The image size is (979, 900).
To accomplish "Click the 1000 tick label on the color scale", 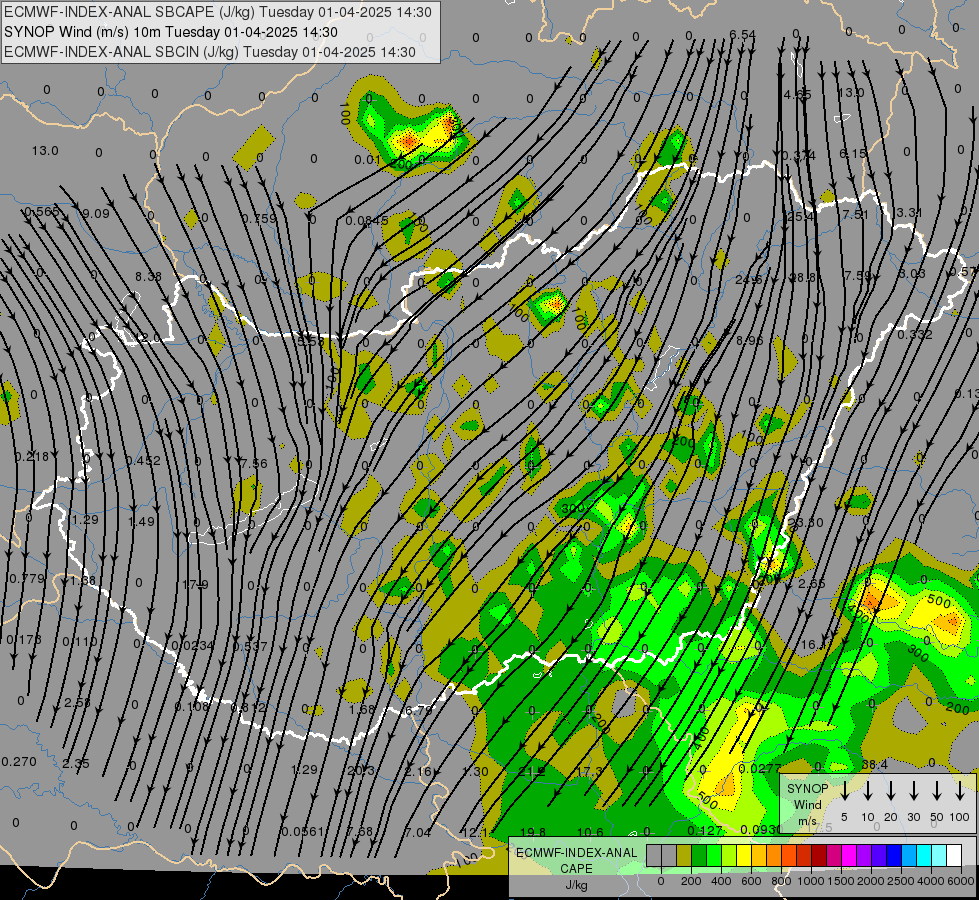I will click(x=811, y=881).
